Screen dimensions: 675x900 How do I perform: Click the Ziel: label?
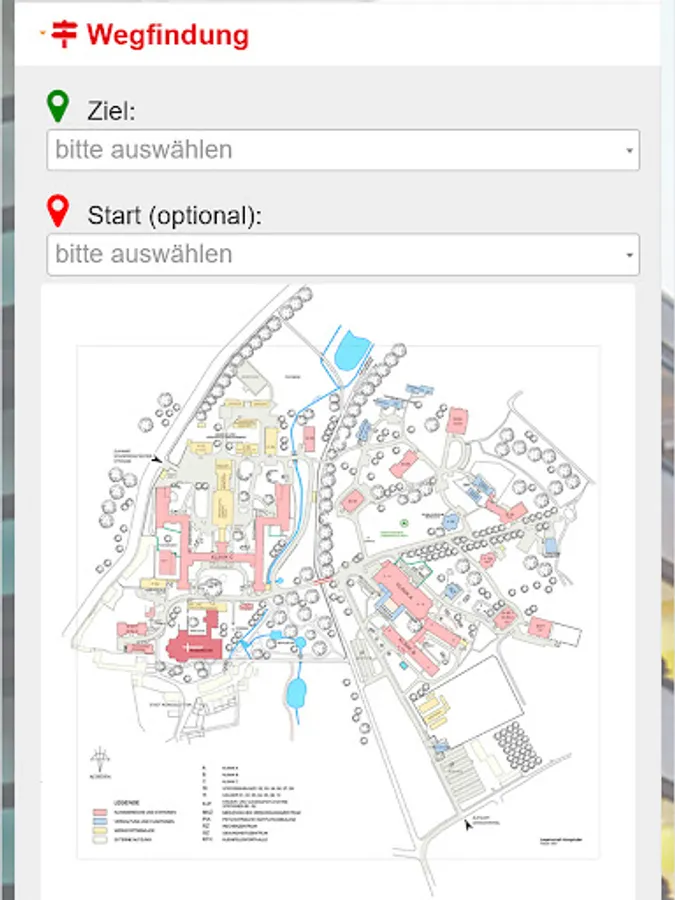click(x=111, y=110)
